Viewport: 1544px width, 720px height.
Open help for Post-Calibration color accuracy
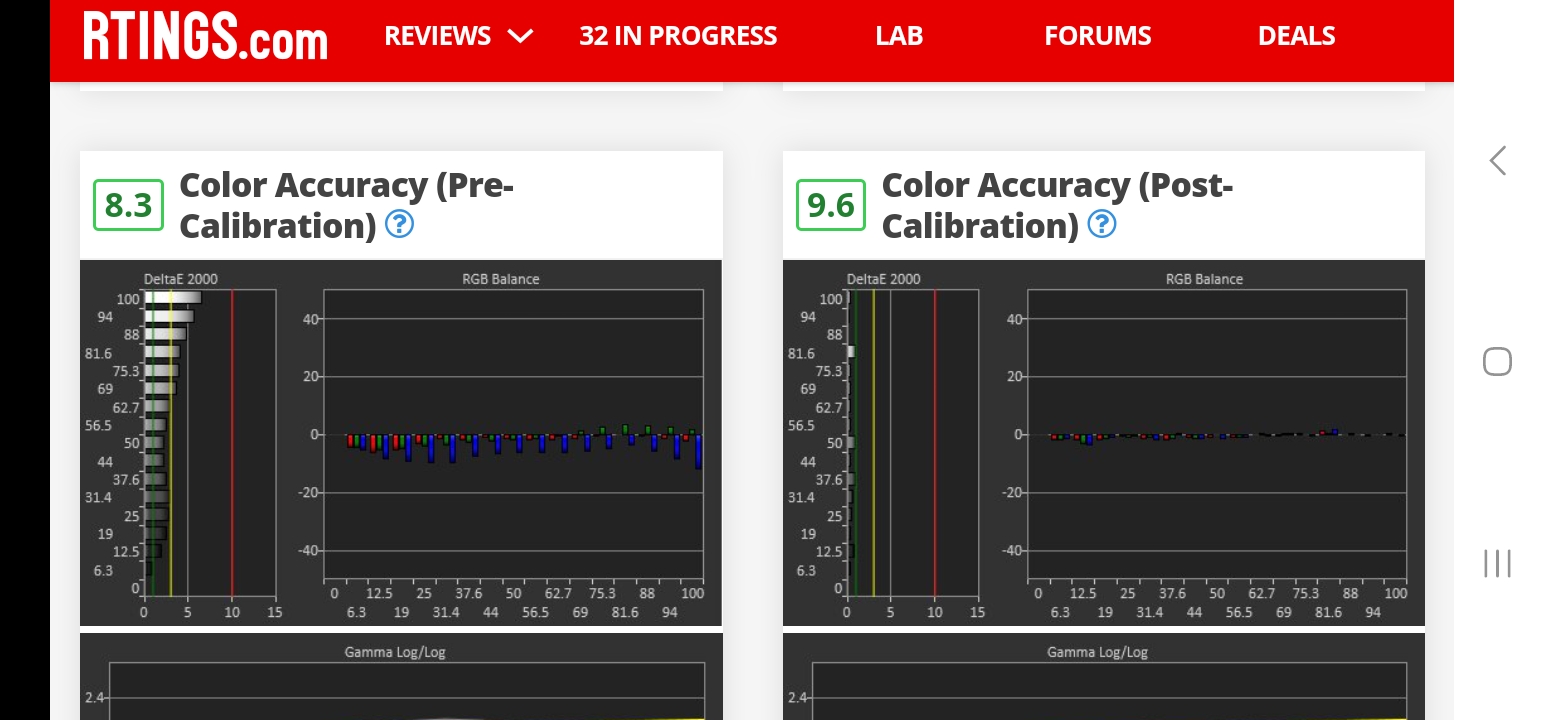(1101, 225)
